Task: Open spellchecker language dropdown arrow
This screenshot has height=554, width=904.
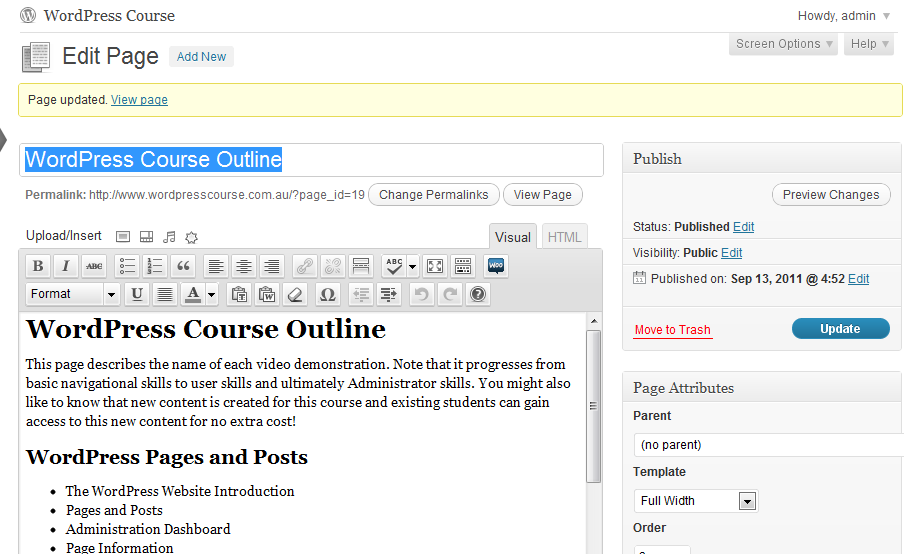Action: point(412,266)
